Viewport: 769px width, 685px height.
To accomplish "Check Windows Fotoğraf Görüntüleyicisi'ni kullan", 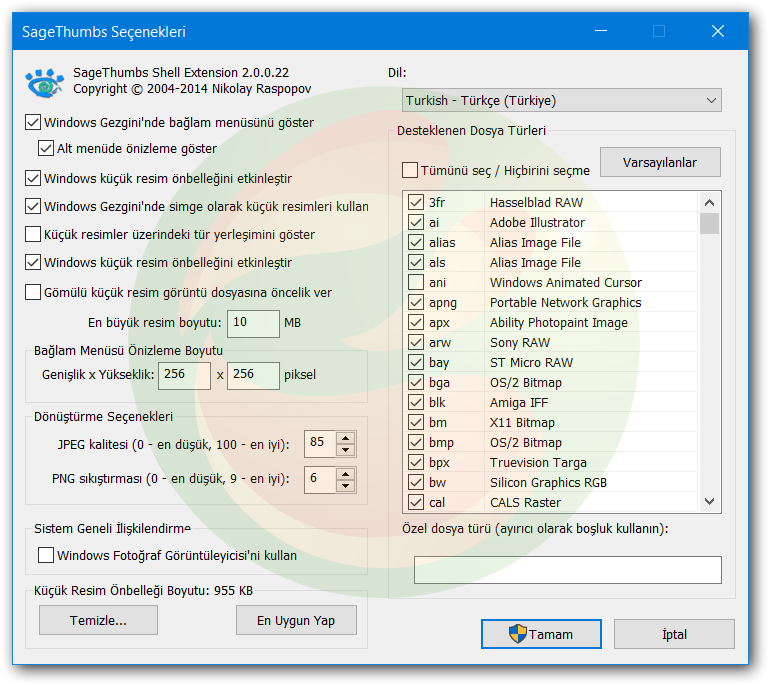I will pyautogui.click(x=46, y=555).
